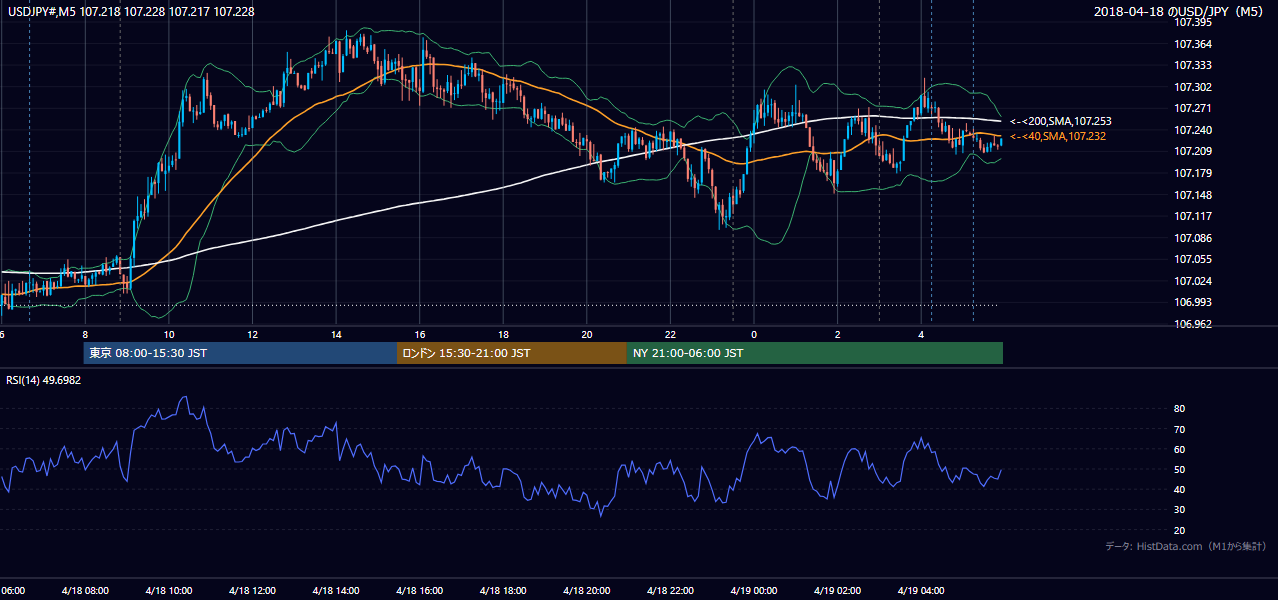
Task: Click price axis value 107.055
Action: pos(1193,259)
